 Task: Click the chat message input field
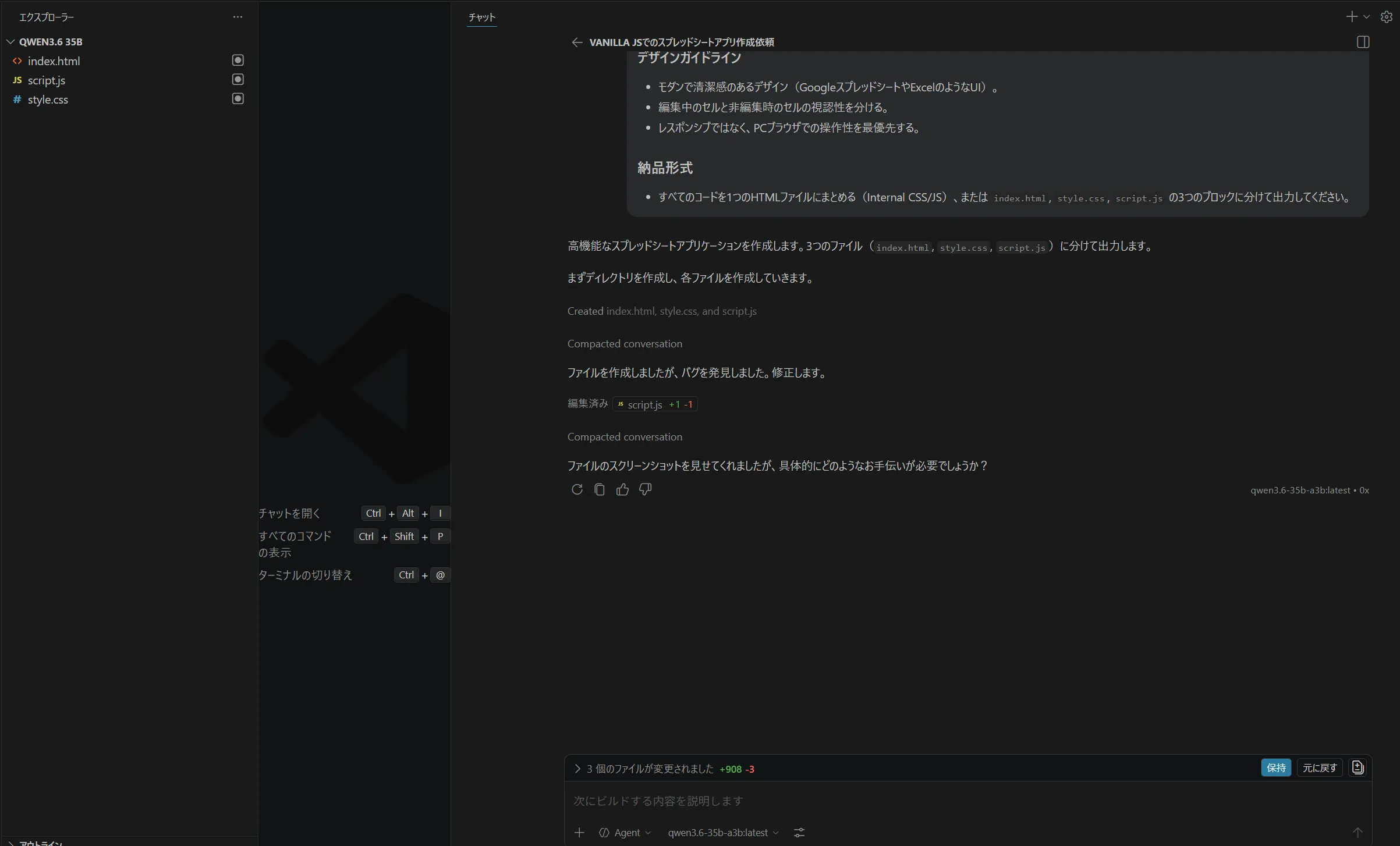coord(931,801)
